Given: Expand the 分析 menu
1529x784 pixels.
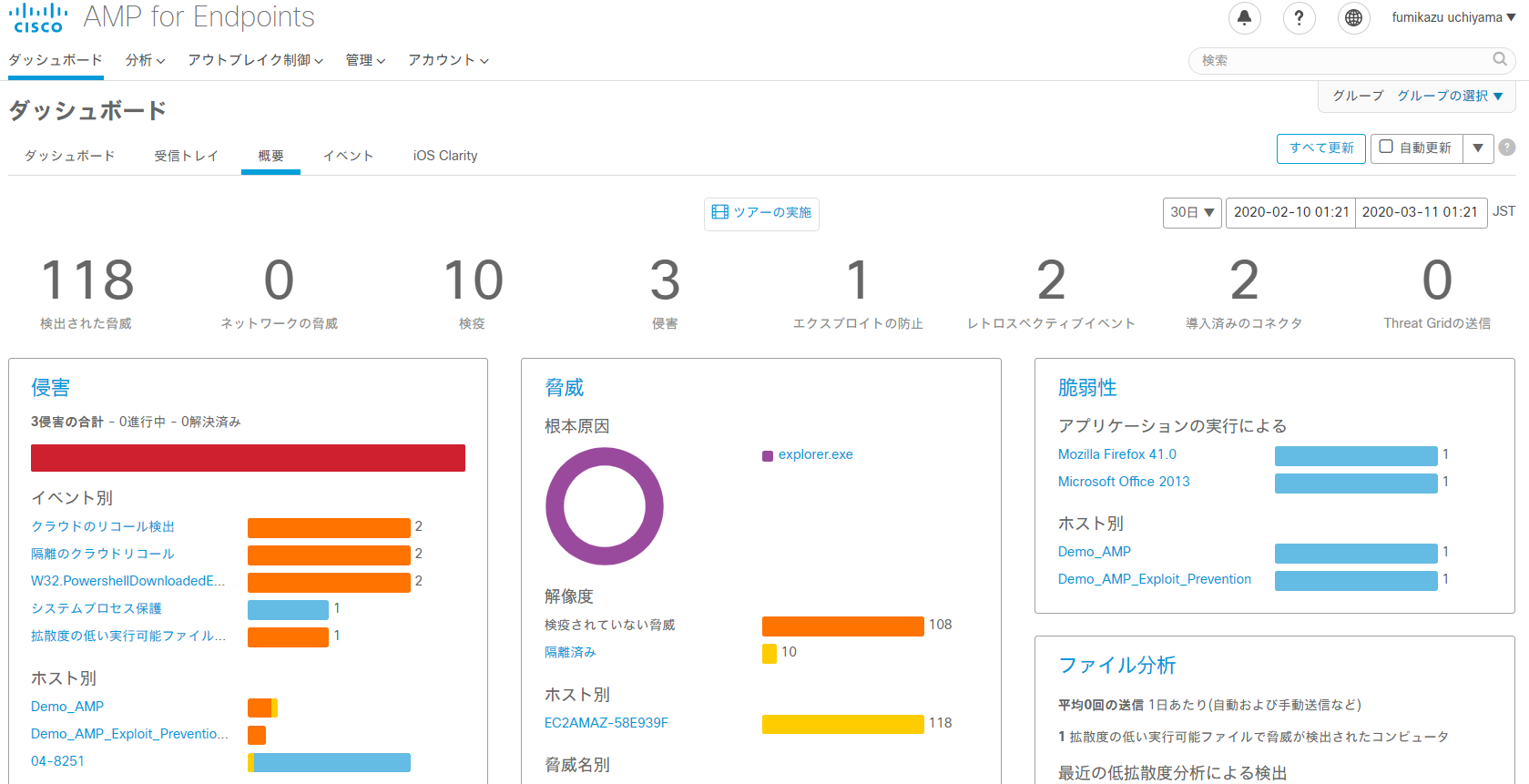Looking at the screenshot, I should click(146, 60).
